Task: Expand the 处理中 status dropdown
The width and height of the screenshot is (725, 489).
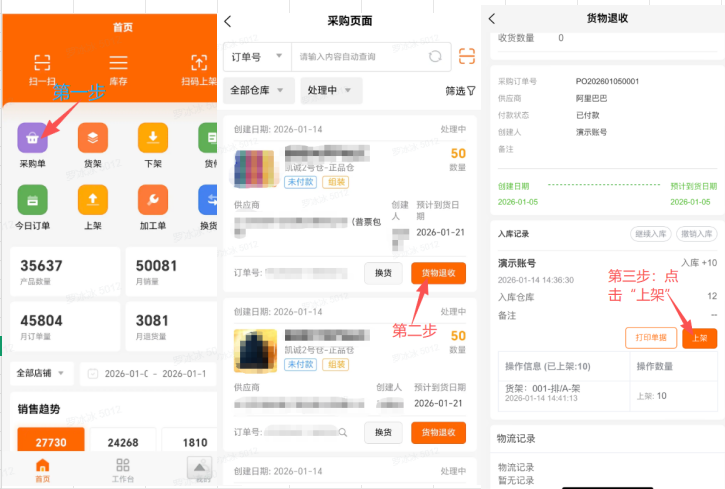Action: (335, 91)
